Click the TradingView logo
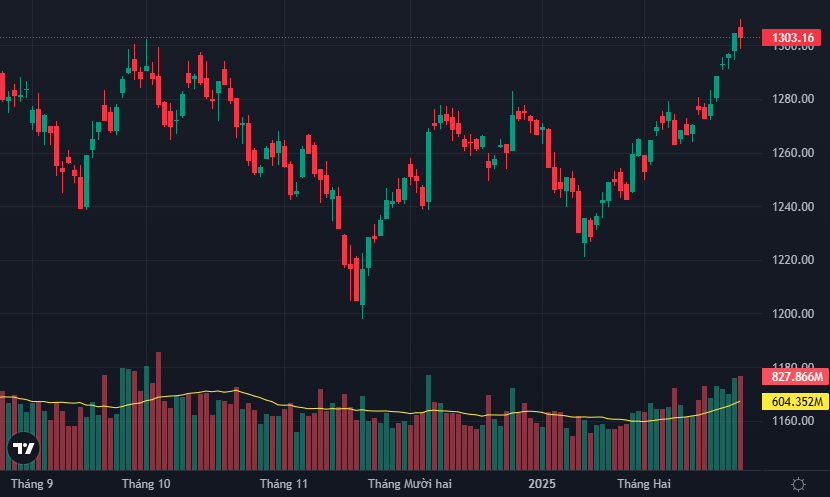This screenshot has width=830, height=497. (23, 449)
